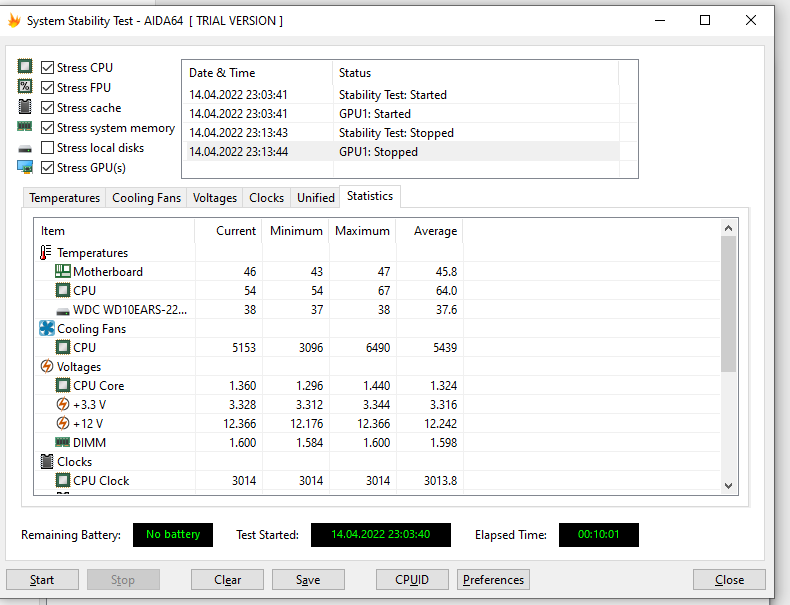Click the Elapsed Time value 00:10:01

coord(599,534)
